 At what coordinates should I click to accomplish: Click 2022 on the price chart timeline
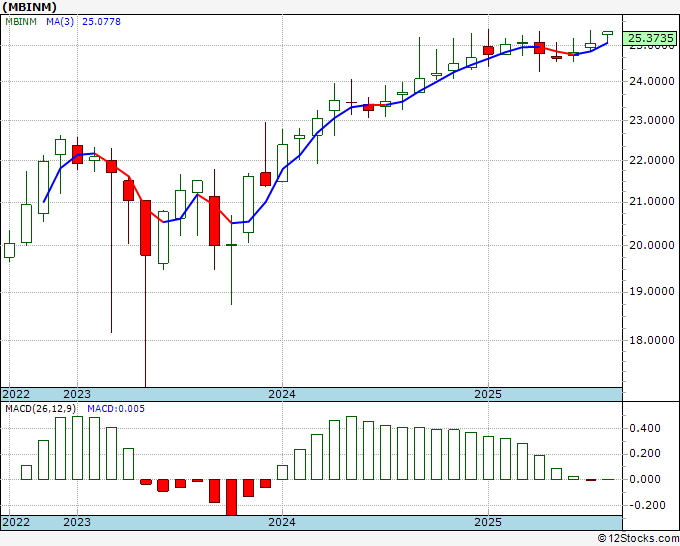click(x=16, y=394)
